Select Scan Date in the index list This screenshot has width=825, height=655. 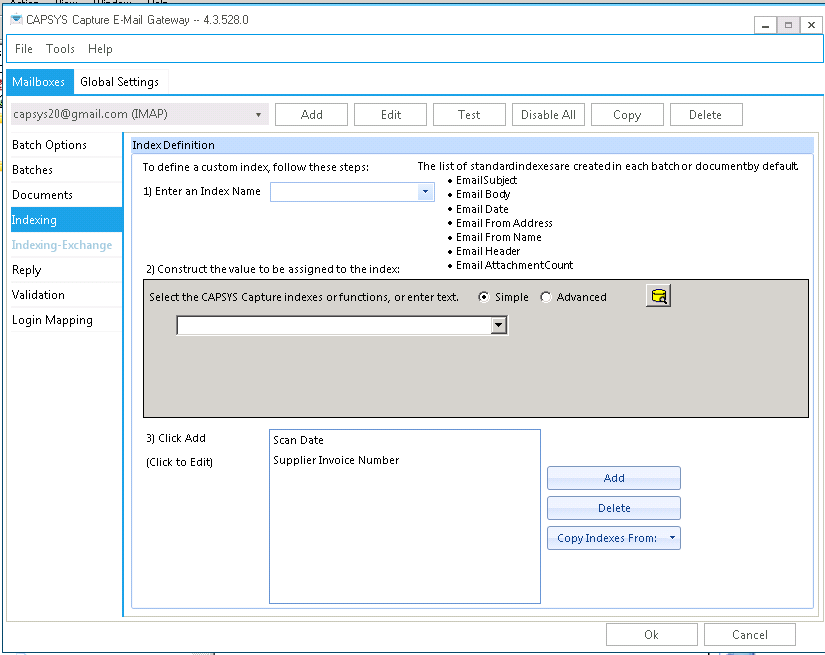(298, 440)
